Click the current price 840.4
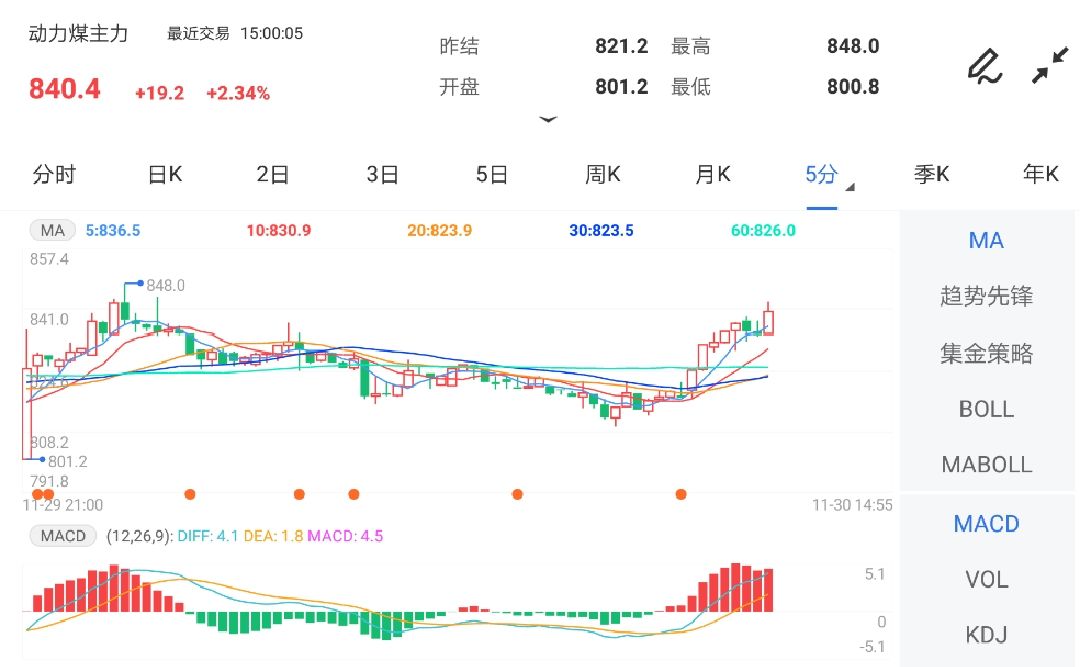This screenshot has height=667, width=1080. (65, 89)
